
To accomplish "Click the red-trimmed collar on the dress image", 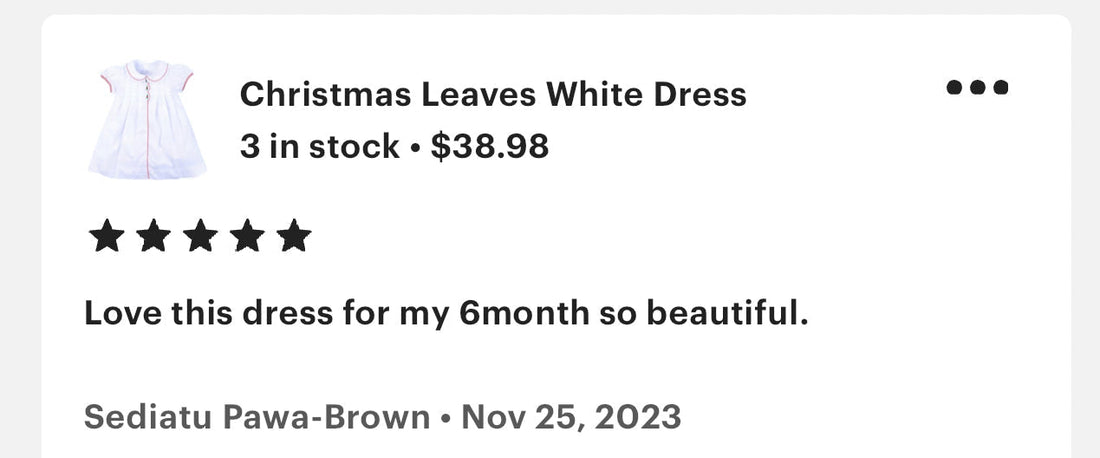I will click(x=147, y=70).
